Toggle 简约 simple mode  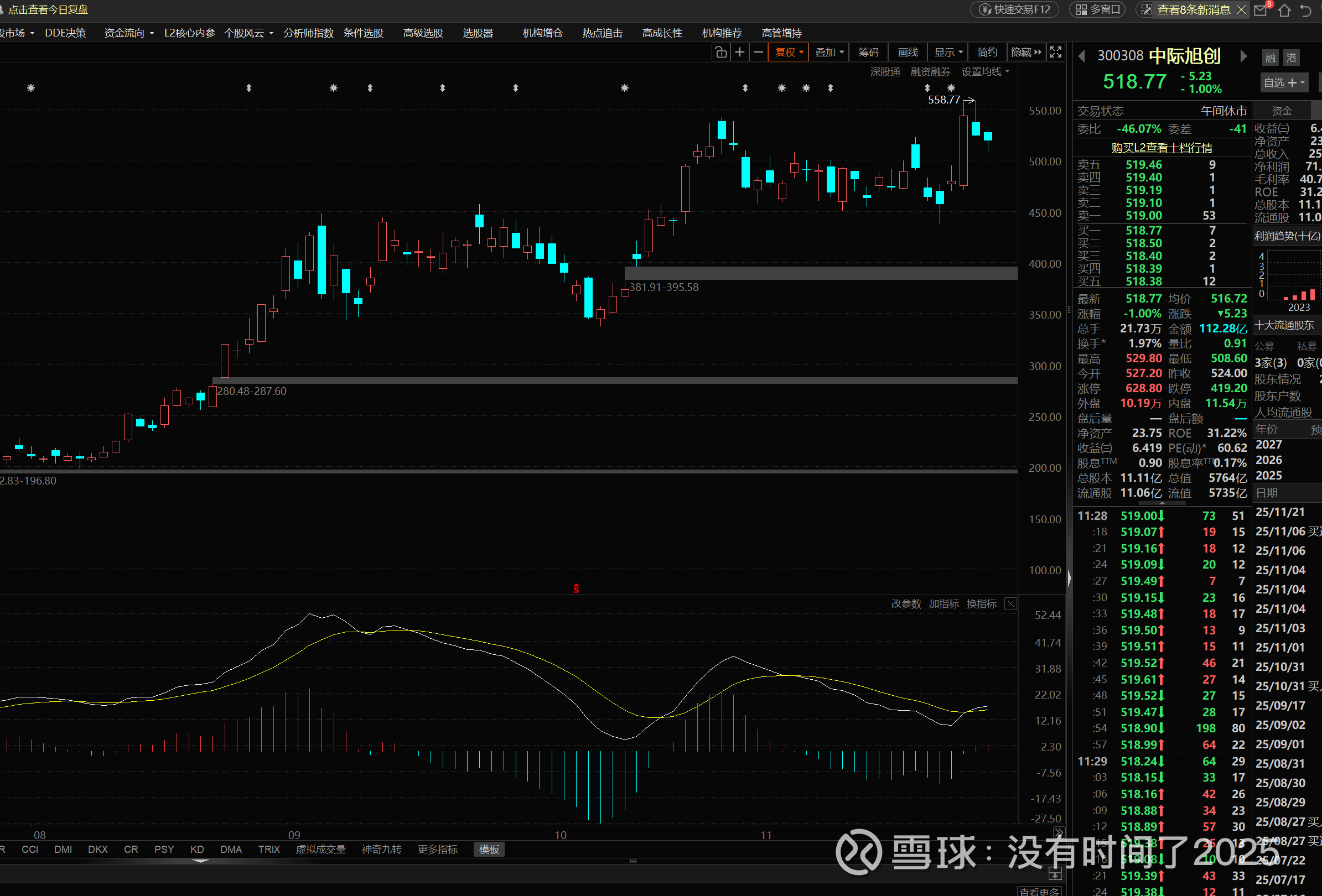(987, 53)
